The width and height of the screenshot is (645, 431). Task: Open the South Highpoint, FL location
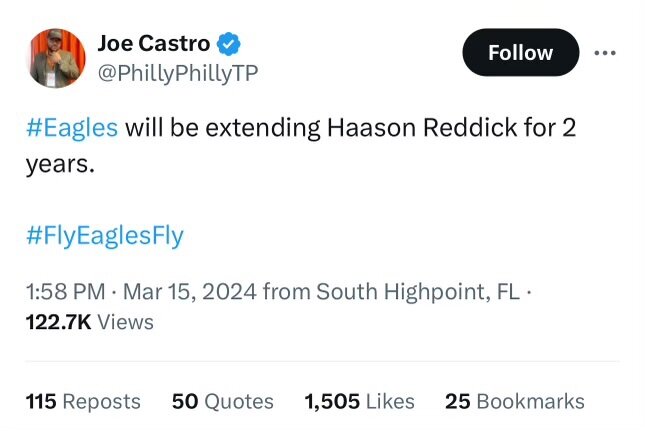(418, 292)
